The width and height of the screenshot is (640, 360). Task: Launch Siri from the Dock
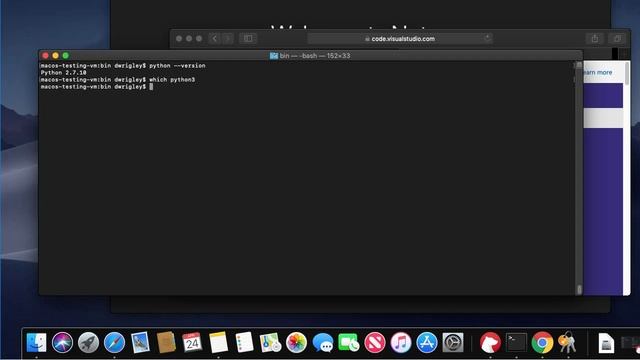[x=62, y=342]
